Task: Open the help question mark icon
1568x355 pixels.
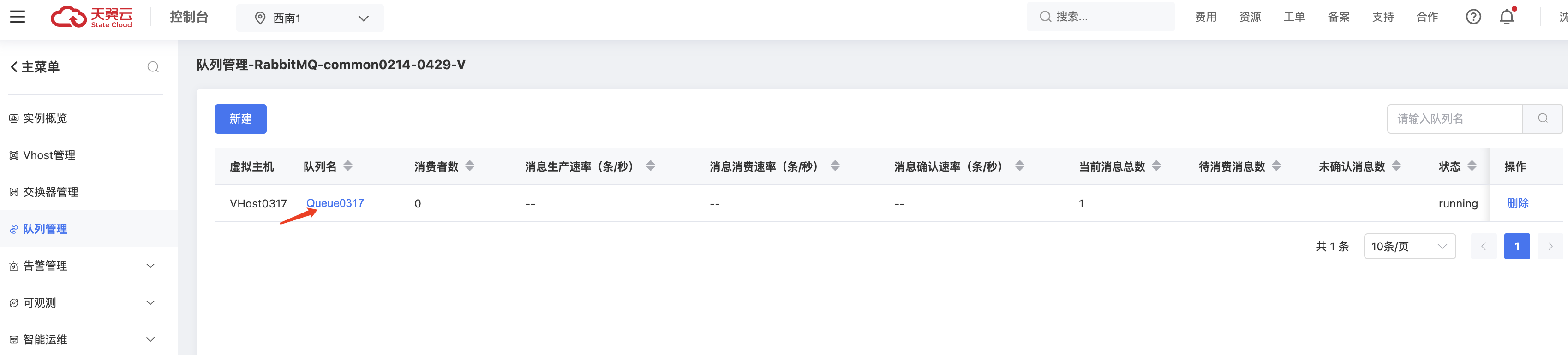Action: click(x=1474, y=17)
